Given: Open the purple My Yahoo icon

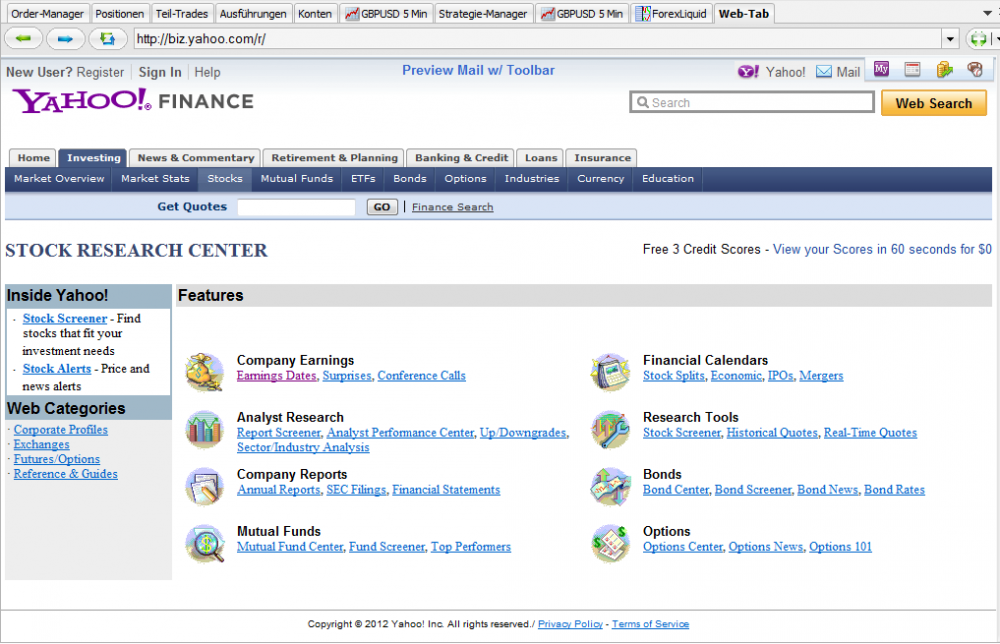Looking at the screenshot, I should tap(881, 69).
